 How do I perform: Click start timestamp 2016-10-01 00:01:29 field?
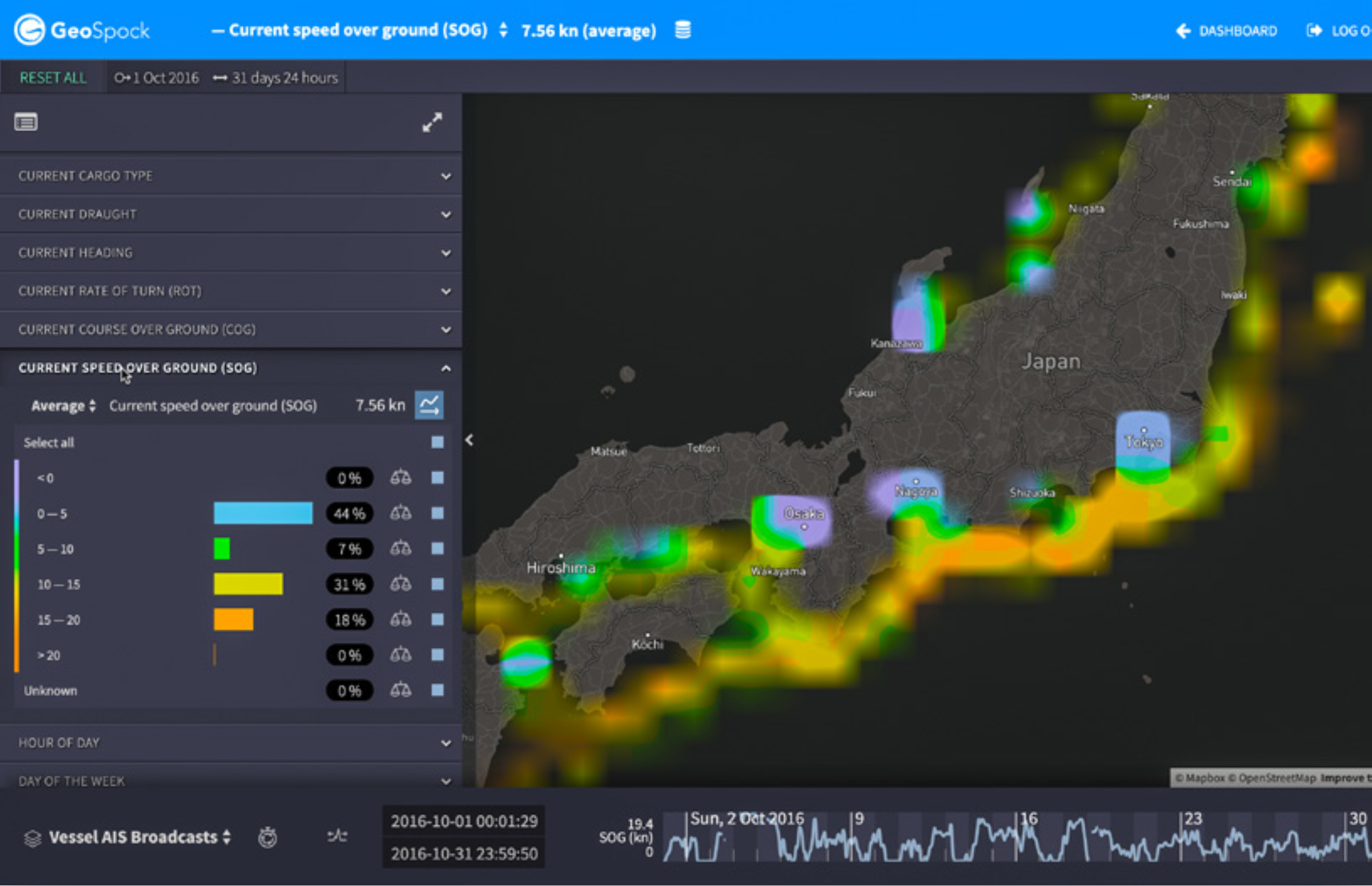464,821
